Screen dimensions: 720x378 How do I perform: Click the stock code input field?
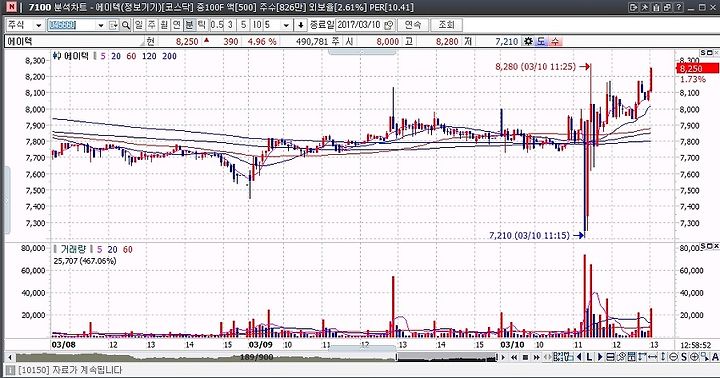click(x=72, y=25)
